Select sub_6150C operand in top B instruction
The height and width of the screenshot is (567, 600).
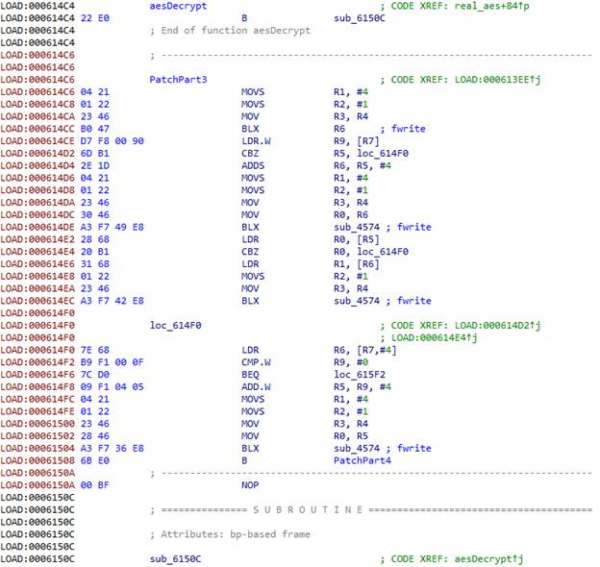(x=355, y=18)
